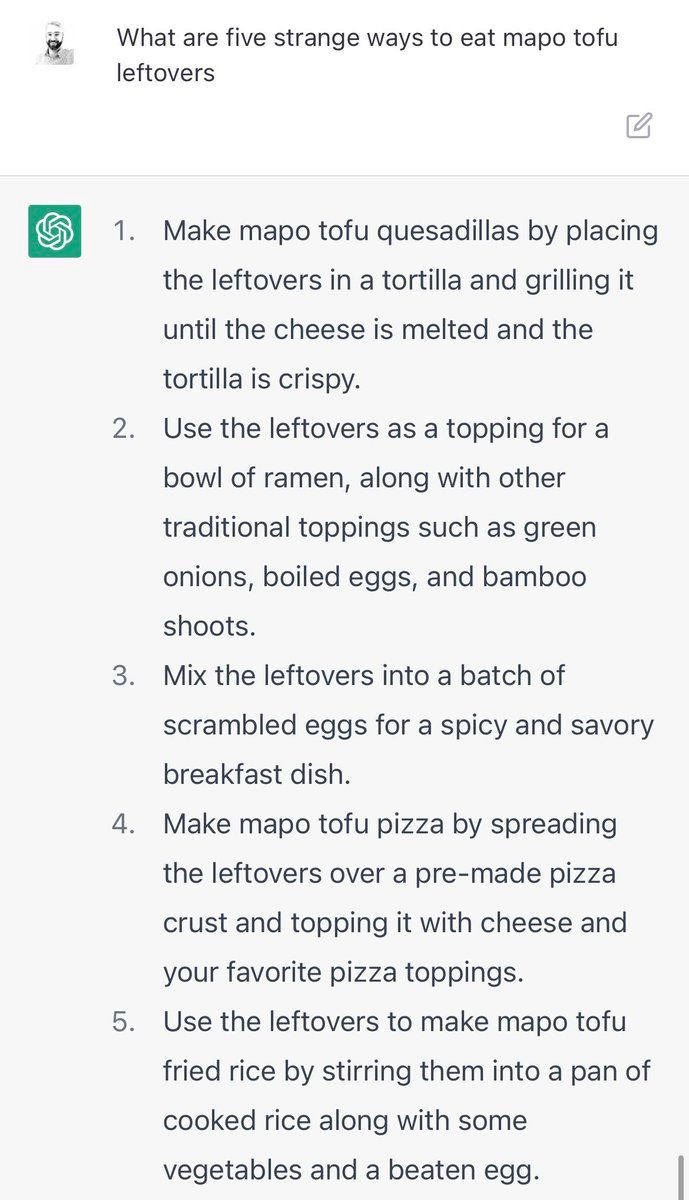The image size is (689, 1200).
Task: Select the fried rice suggestion text
Action: [400, 1095]
